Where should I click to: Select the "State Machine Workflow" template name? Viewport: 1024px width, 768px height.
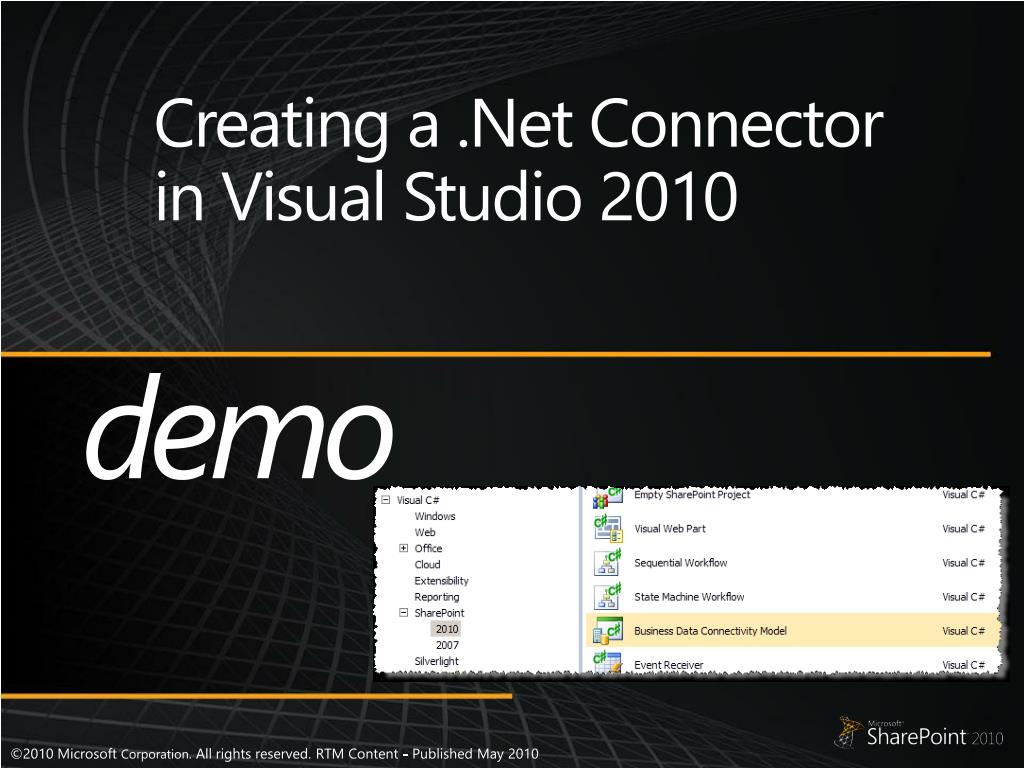(x=689, y=597)
